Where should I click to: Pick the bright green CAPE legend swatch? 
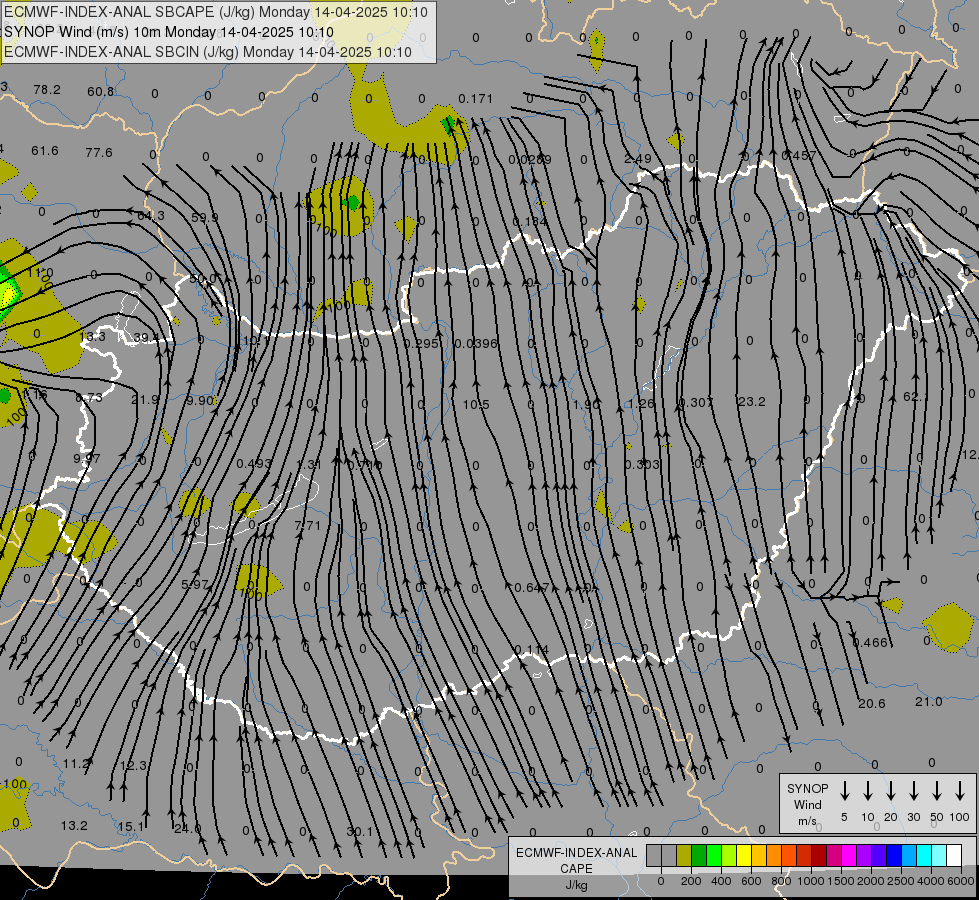[714, 856]
